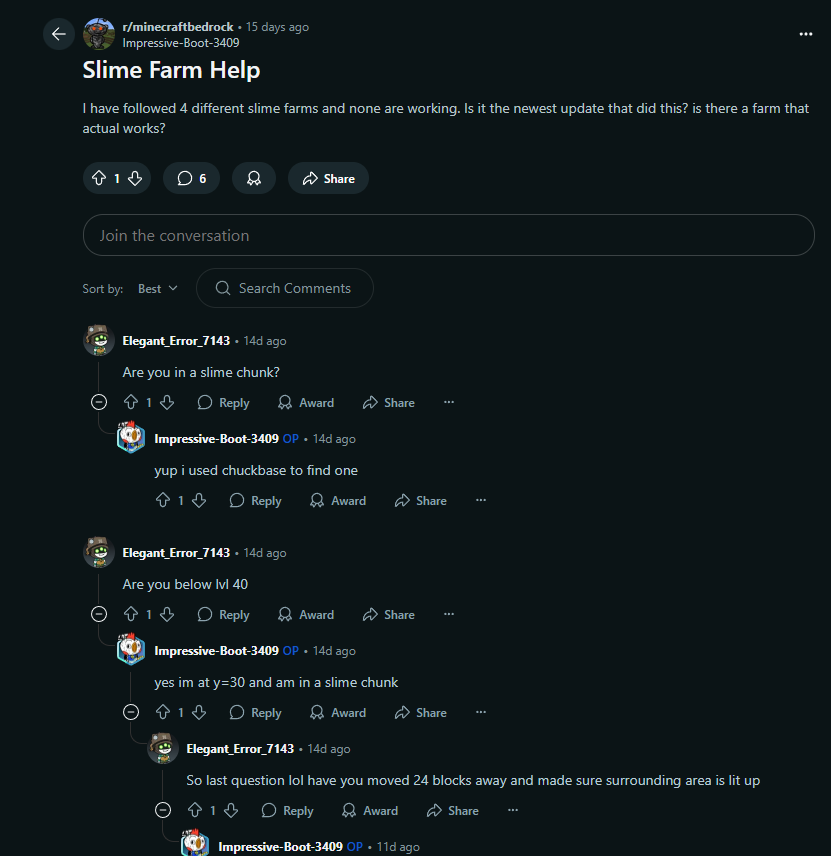
Task: Collapse the "Are you in a slime chunk?" thread
Action: (x=99, y=402)
